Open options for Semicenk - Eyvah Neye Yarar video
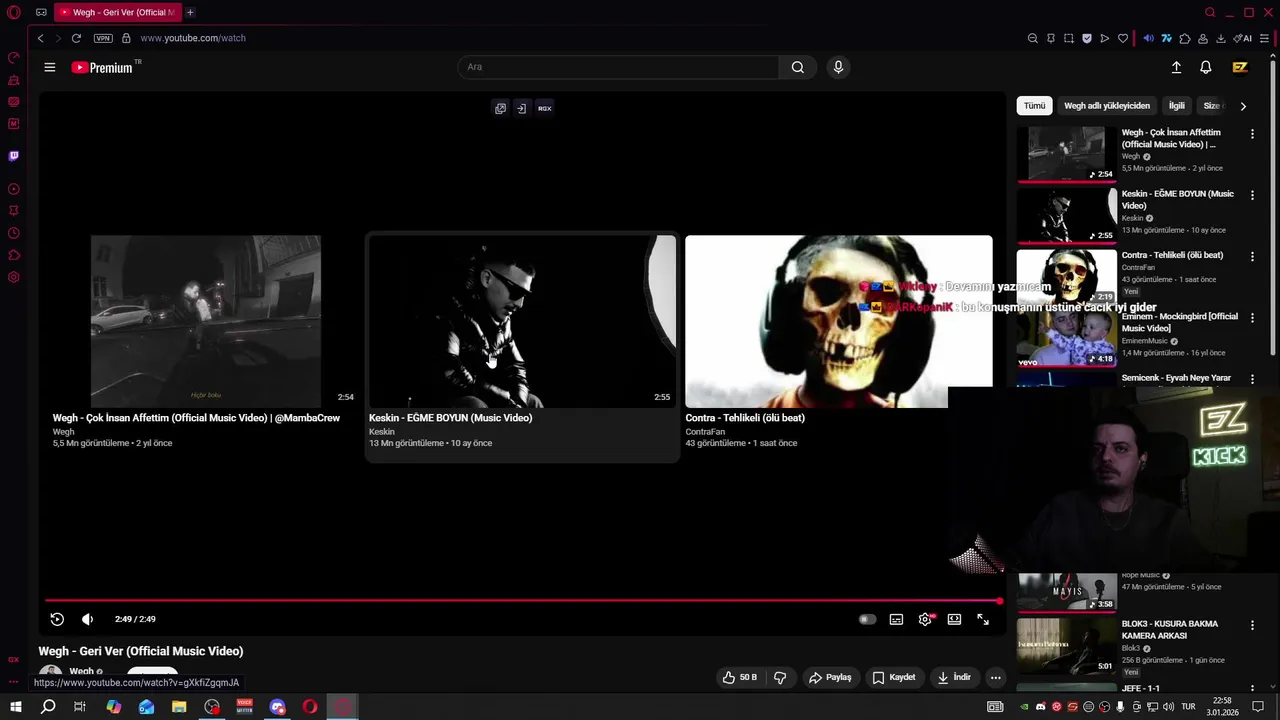 coord(1252,378)
